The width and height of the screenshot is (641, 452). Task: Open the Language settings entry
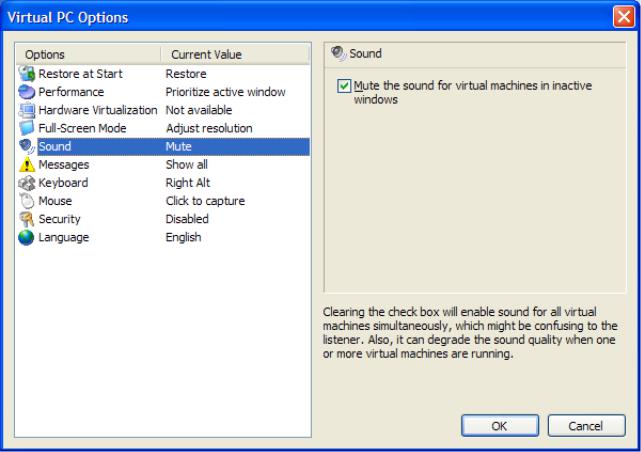tap(164, 237)
